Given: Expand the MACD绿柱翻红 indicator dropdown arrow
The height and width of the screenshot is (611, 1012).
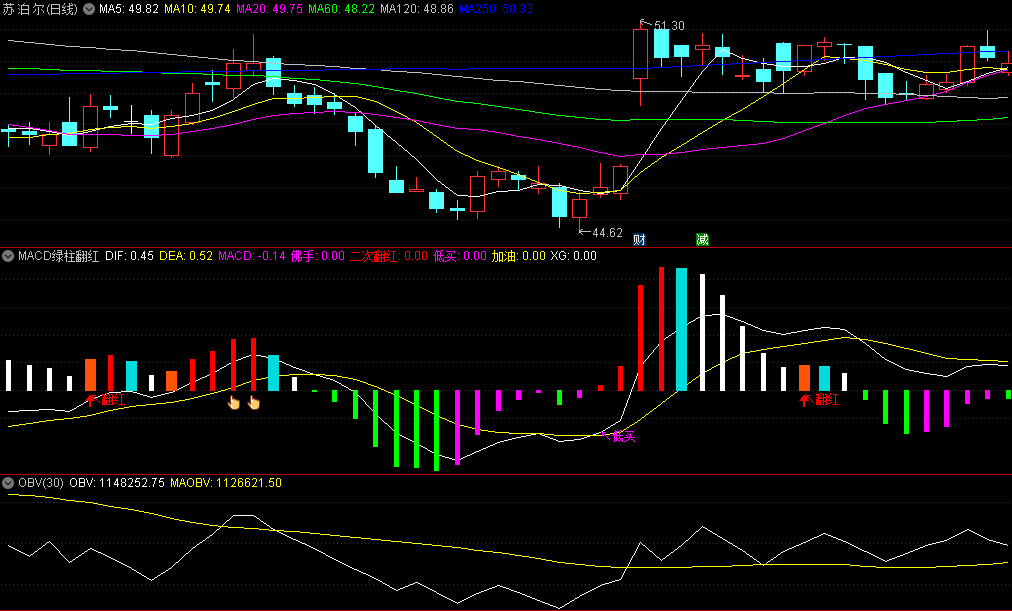Looking at the screenshot, I should [8, 256].
